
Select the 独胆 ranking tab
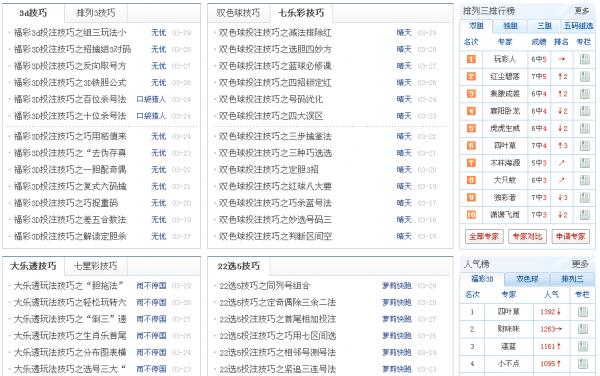point(510,26)
